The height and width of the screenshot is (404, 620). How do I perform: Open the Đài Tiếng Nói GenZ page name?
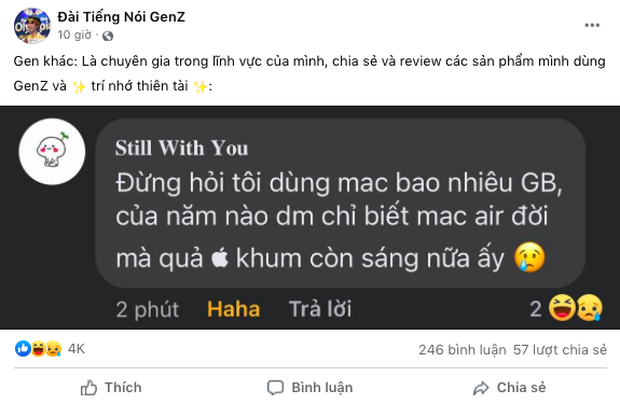[124, 14]
